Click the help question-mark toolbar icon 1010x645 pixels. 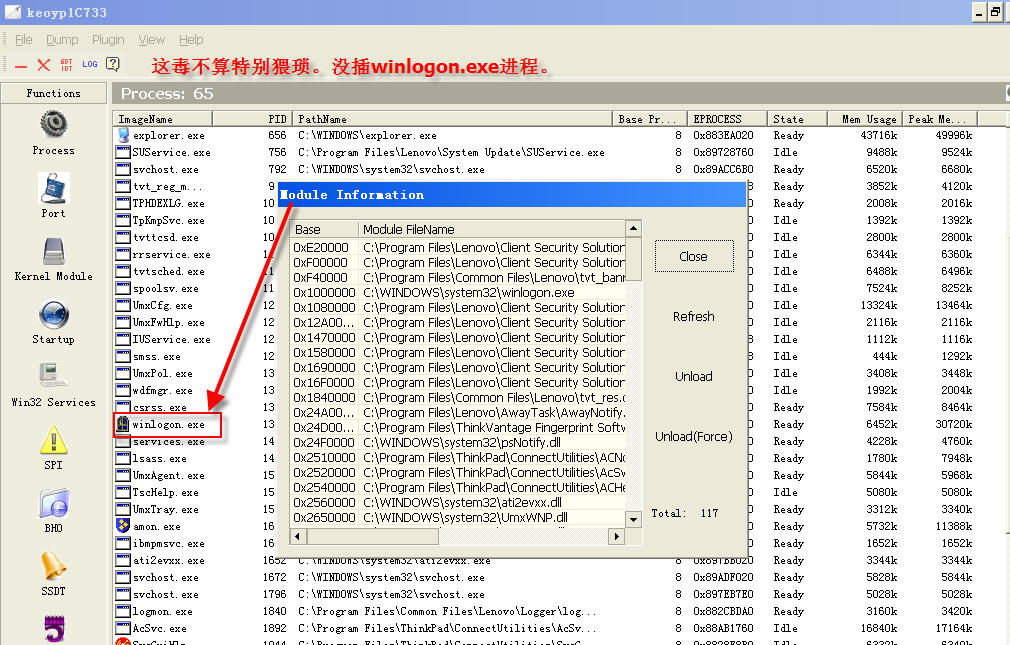tap(113, 64)
